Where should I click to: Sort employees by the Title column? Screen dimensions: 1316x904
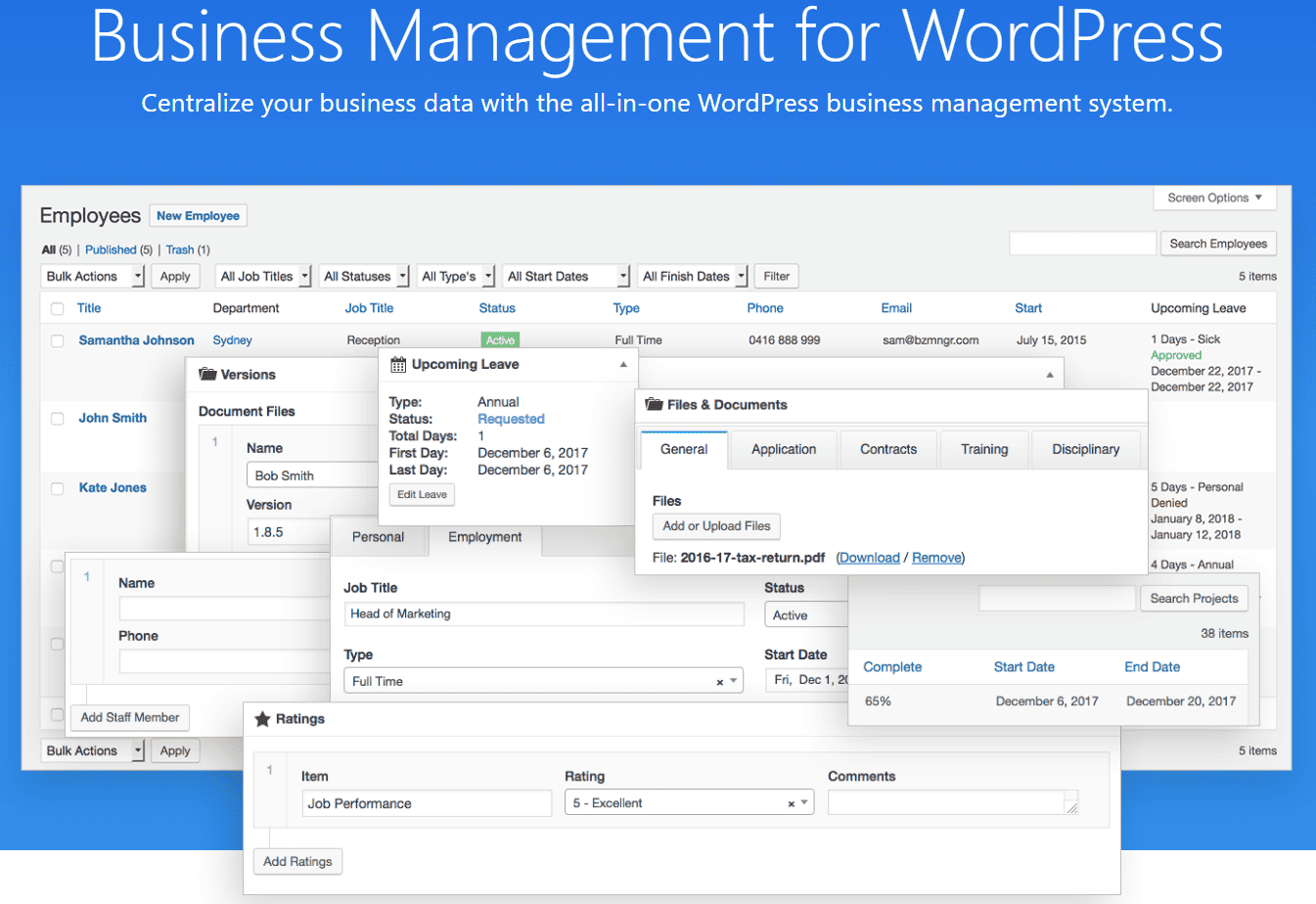[89, 308]
